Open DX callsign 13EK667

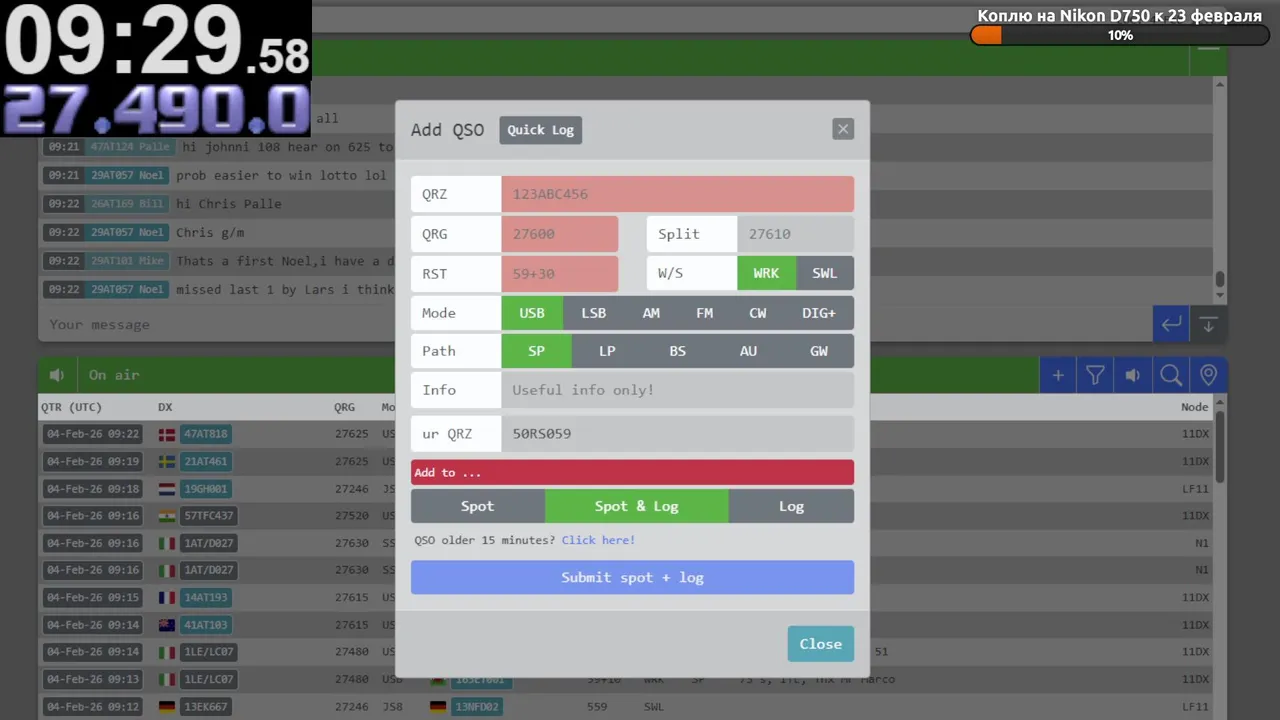coord(205,706)
